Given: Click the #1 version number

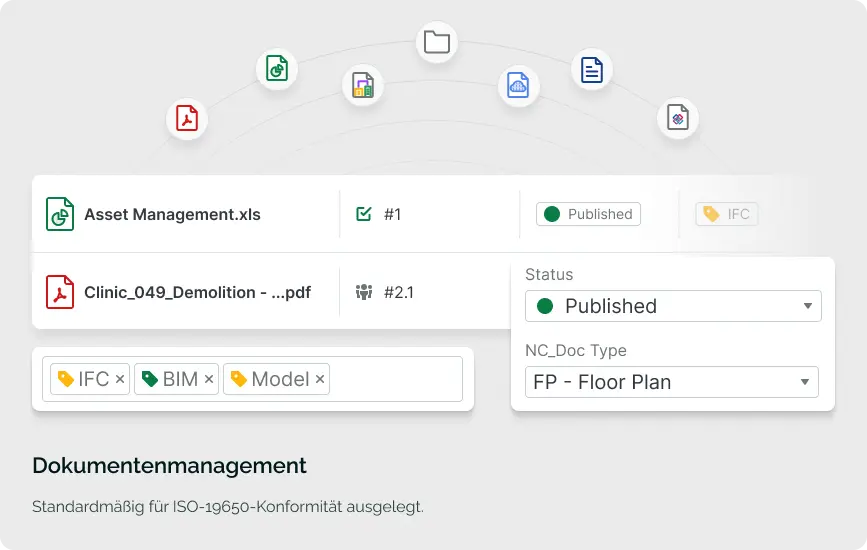Looking at the screenshot, I should click(x=393, y=214).
